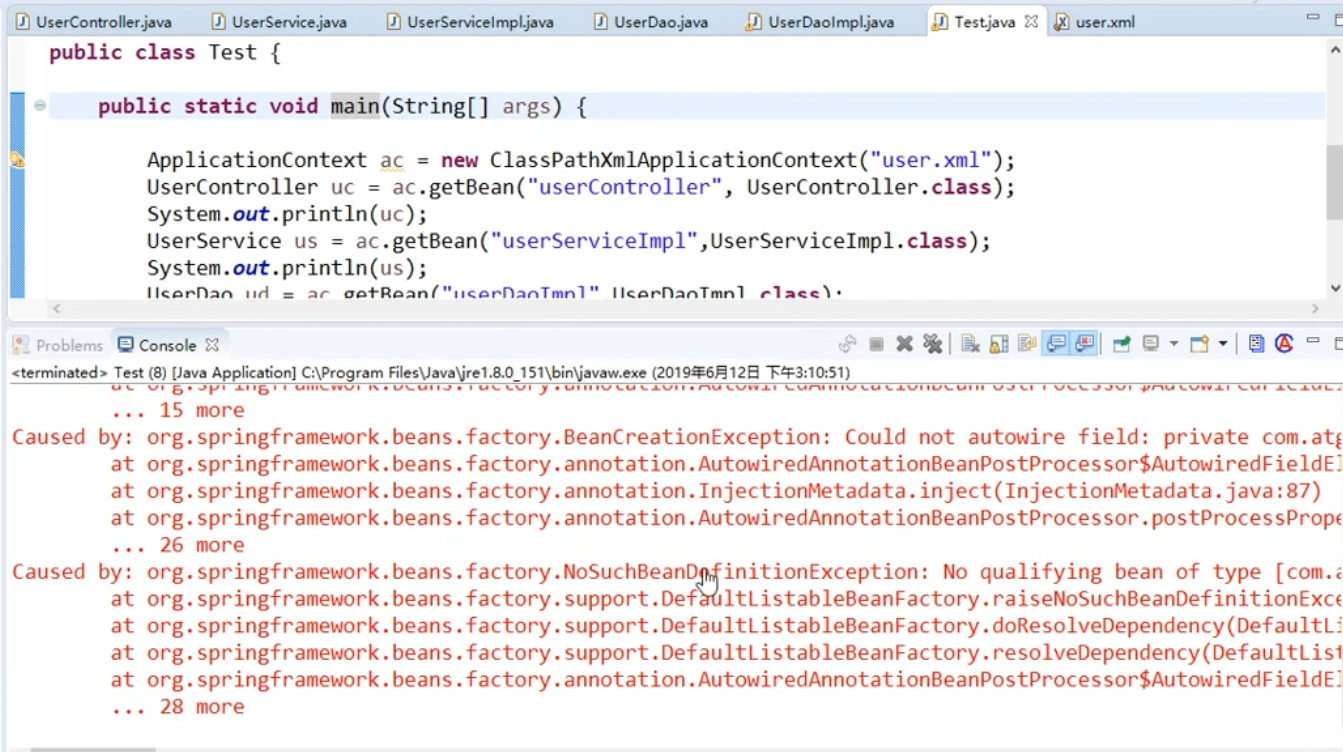
Task: Click the doResolveDependency stack trace line
Action: click(x=726, y=626)
